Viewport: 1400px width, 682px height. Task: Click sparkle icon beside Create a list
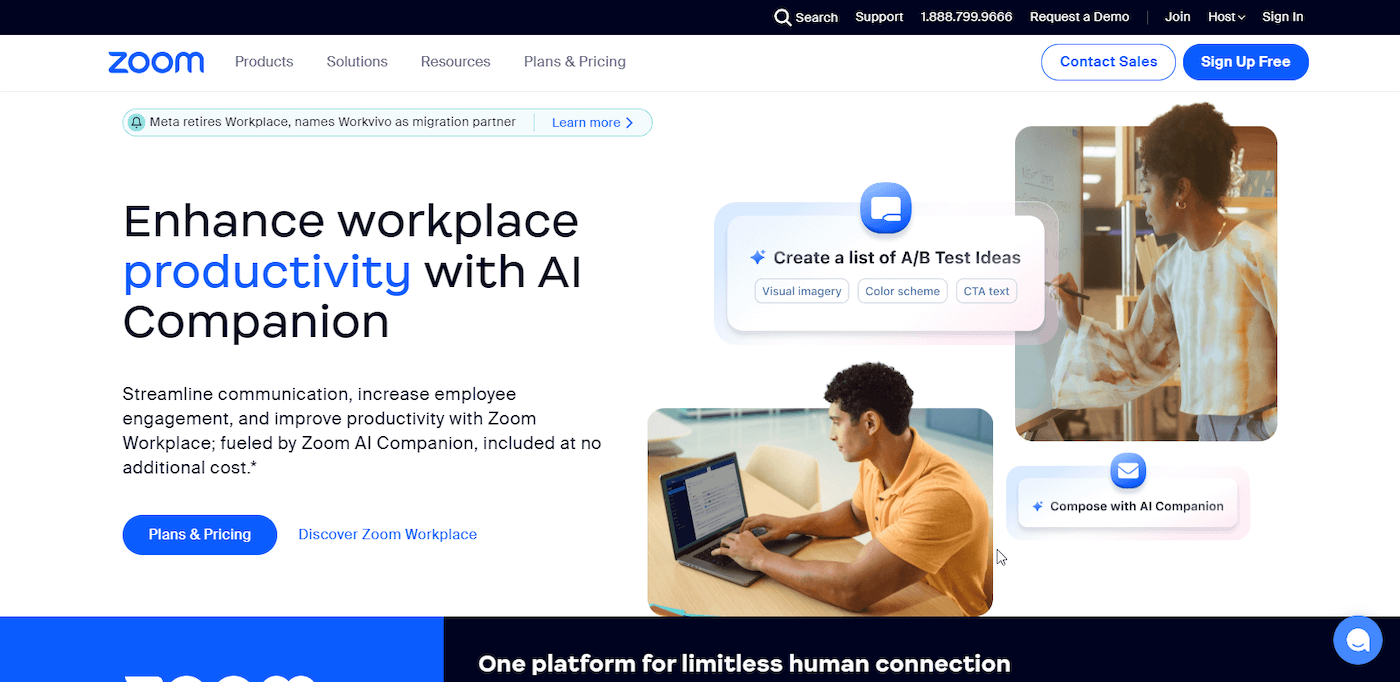(758, 258)
